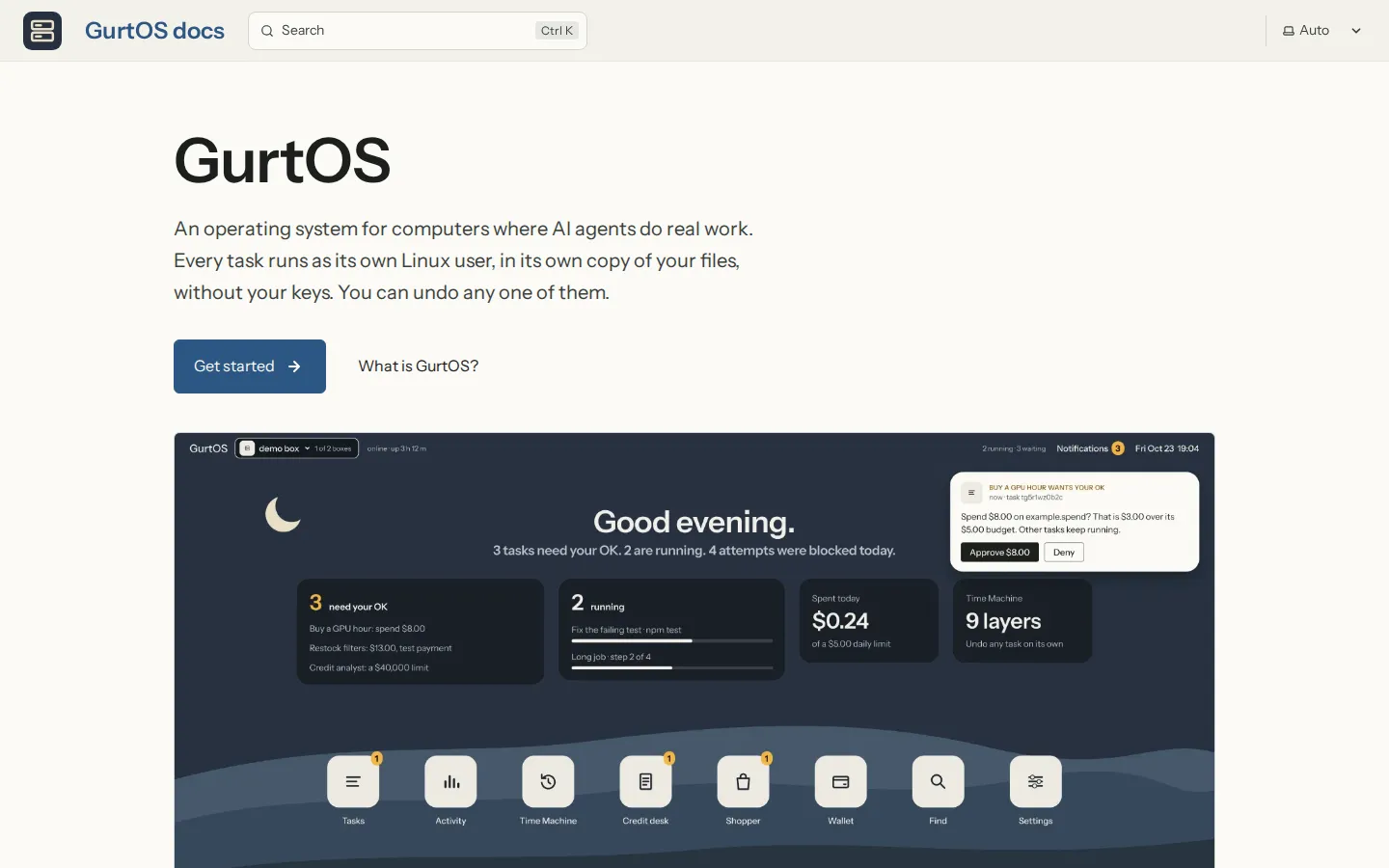Click the notification count badge 3
Image resolution: width=1389 pixels, height=868 pixels.
(x=1118, y=448)
